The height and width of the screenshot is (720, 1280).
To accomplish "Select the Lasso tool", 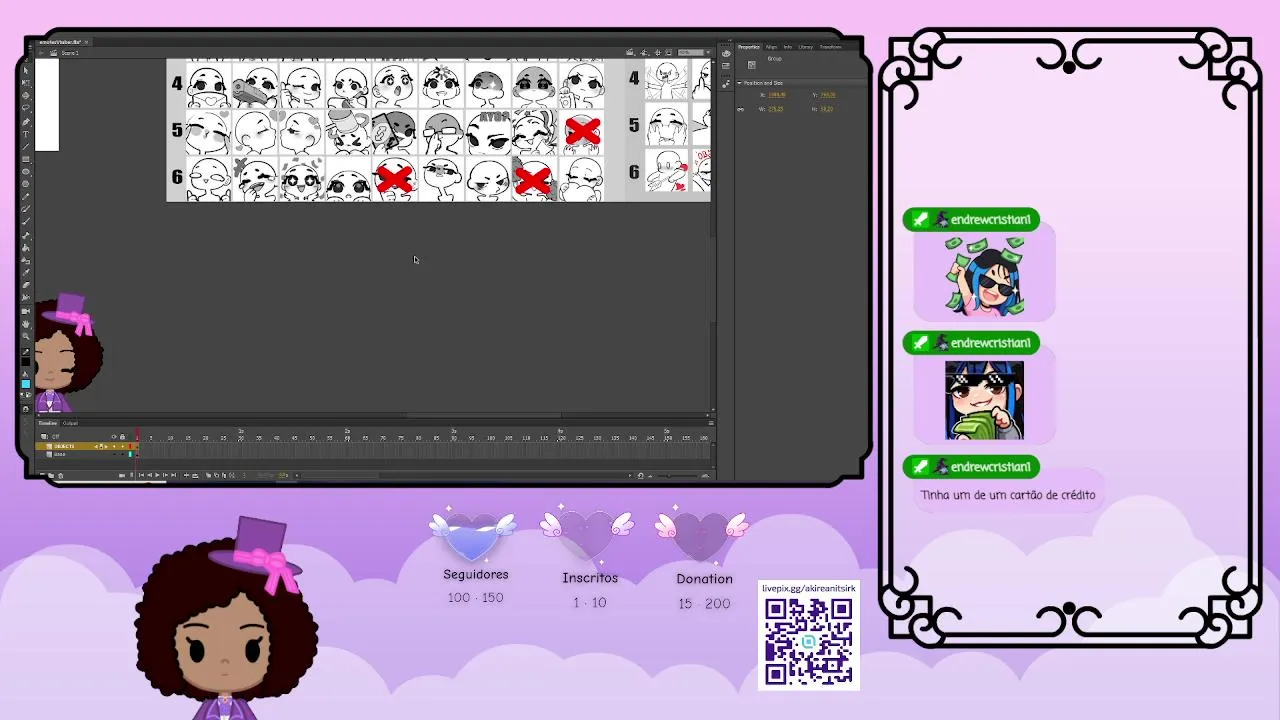I will coord(26,108).
